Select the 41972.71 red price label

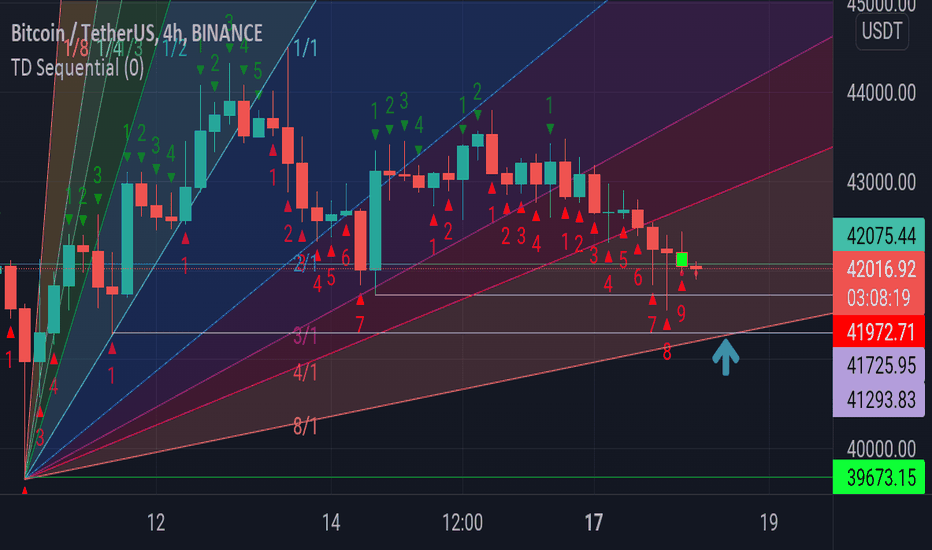881,332
